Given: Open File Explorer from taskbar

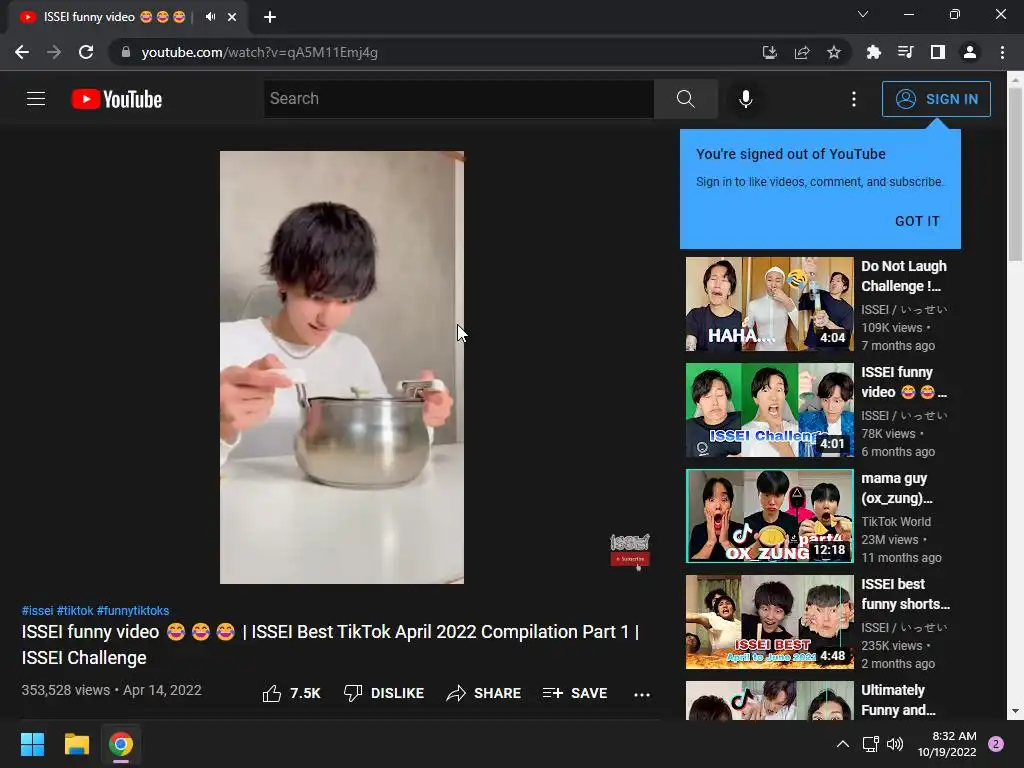Looking at the screenshot, I should (76, 744).
